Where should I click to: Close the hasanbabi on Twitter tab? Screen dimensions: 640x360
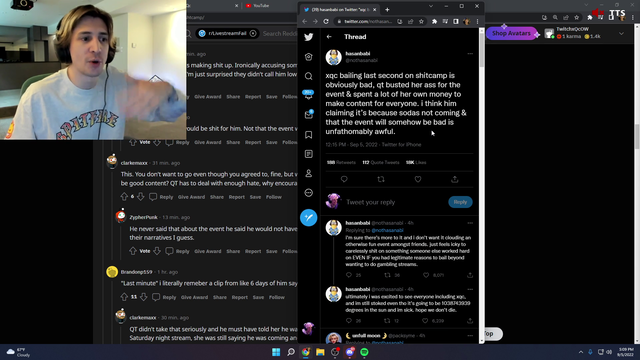point(374,9)
